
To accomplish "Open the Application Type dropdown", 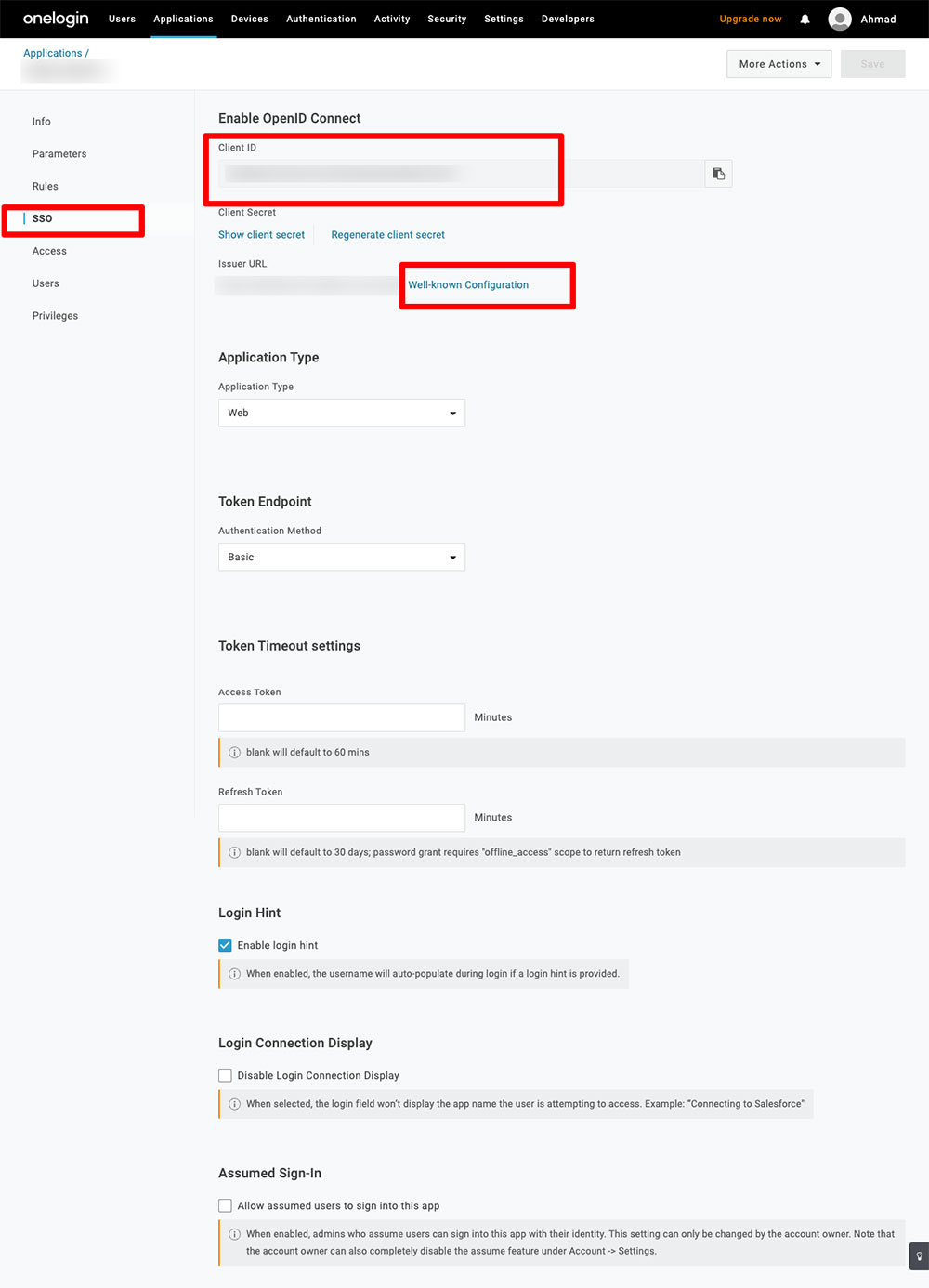I will (341, 413).
